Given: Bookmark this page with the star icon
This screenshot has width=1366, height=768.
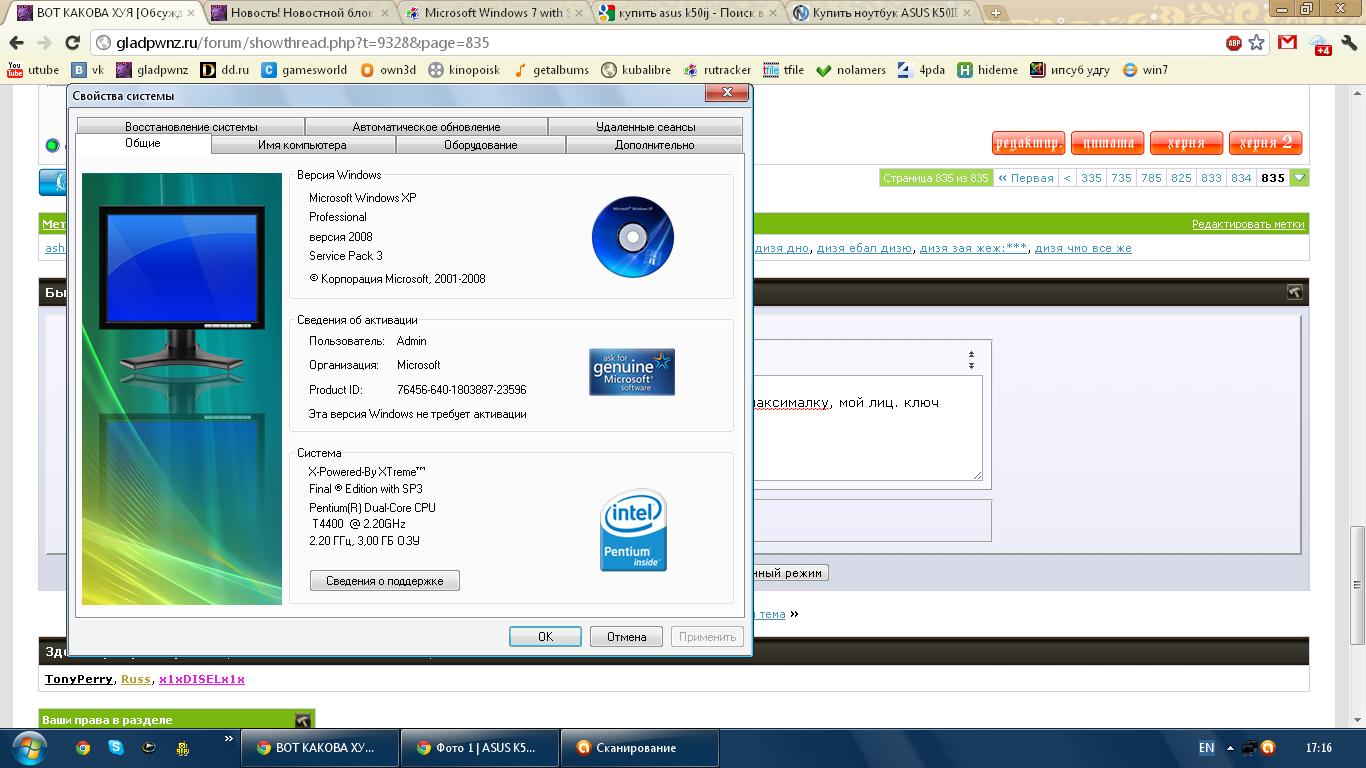Looking at the screenshot, I should point(1257,43).
